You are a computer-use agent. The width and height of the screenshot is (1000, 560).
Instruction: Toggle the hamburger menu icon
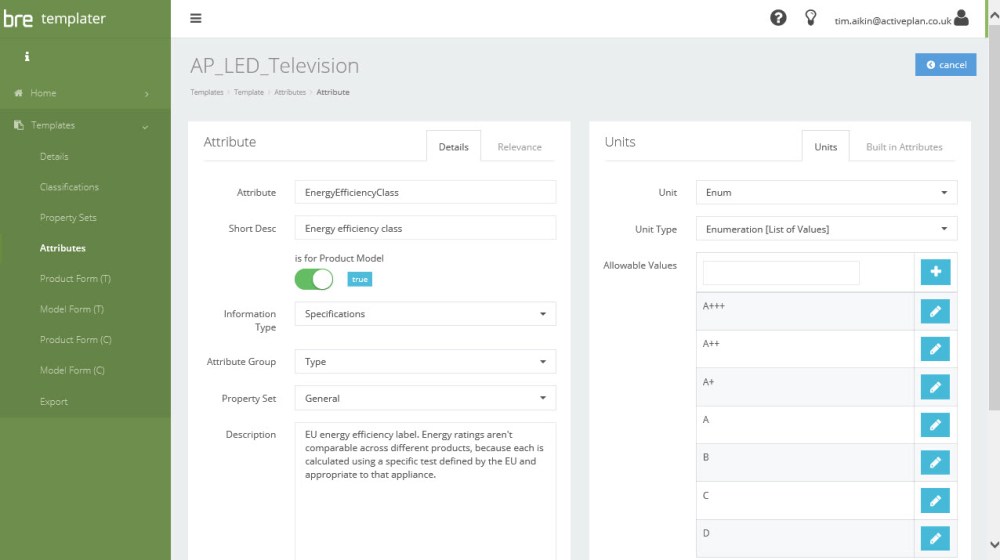[x=196, y=18]
